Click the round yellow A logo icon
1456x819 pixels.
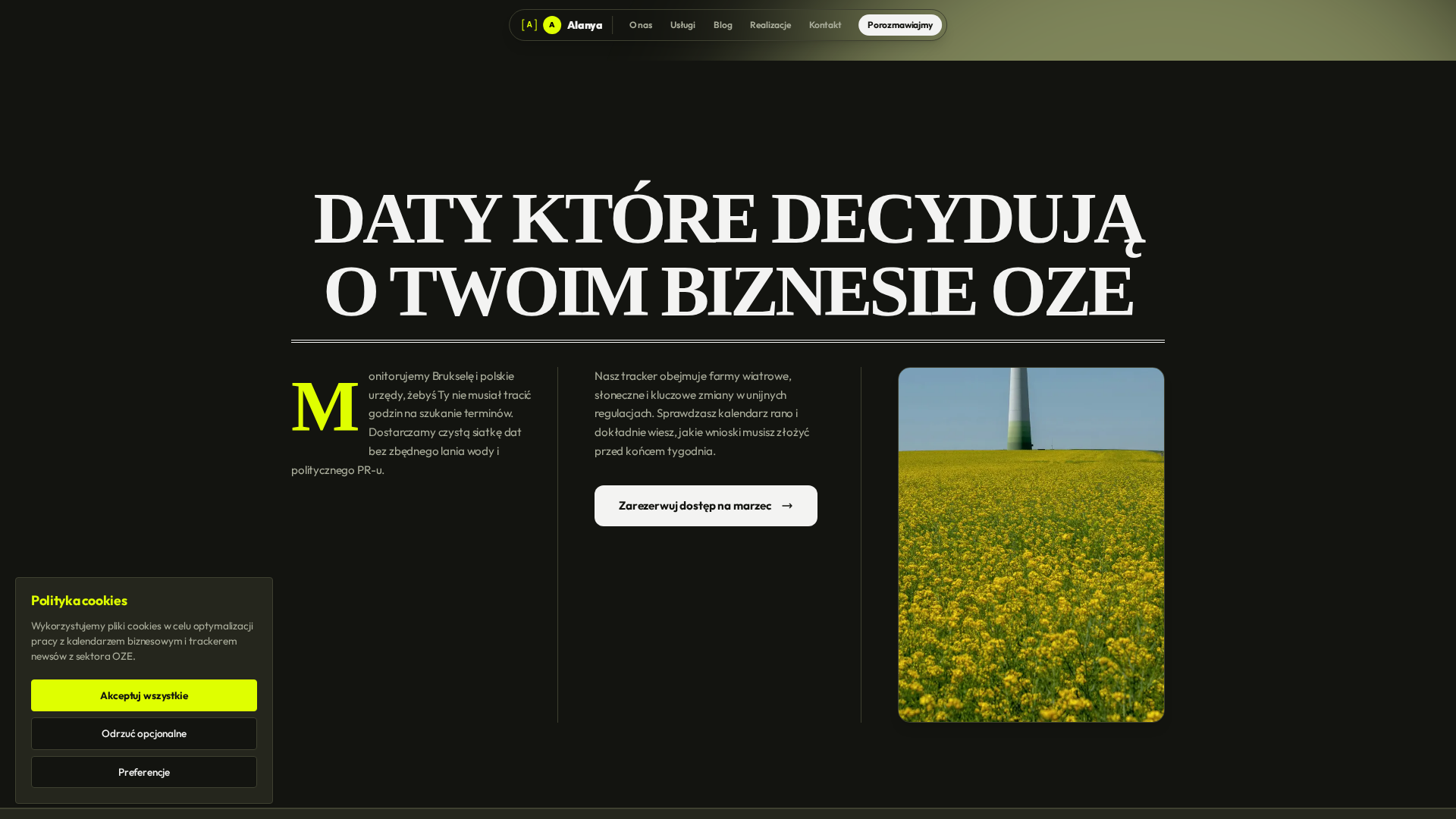552,25
